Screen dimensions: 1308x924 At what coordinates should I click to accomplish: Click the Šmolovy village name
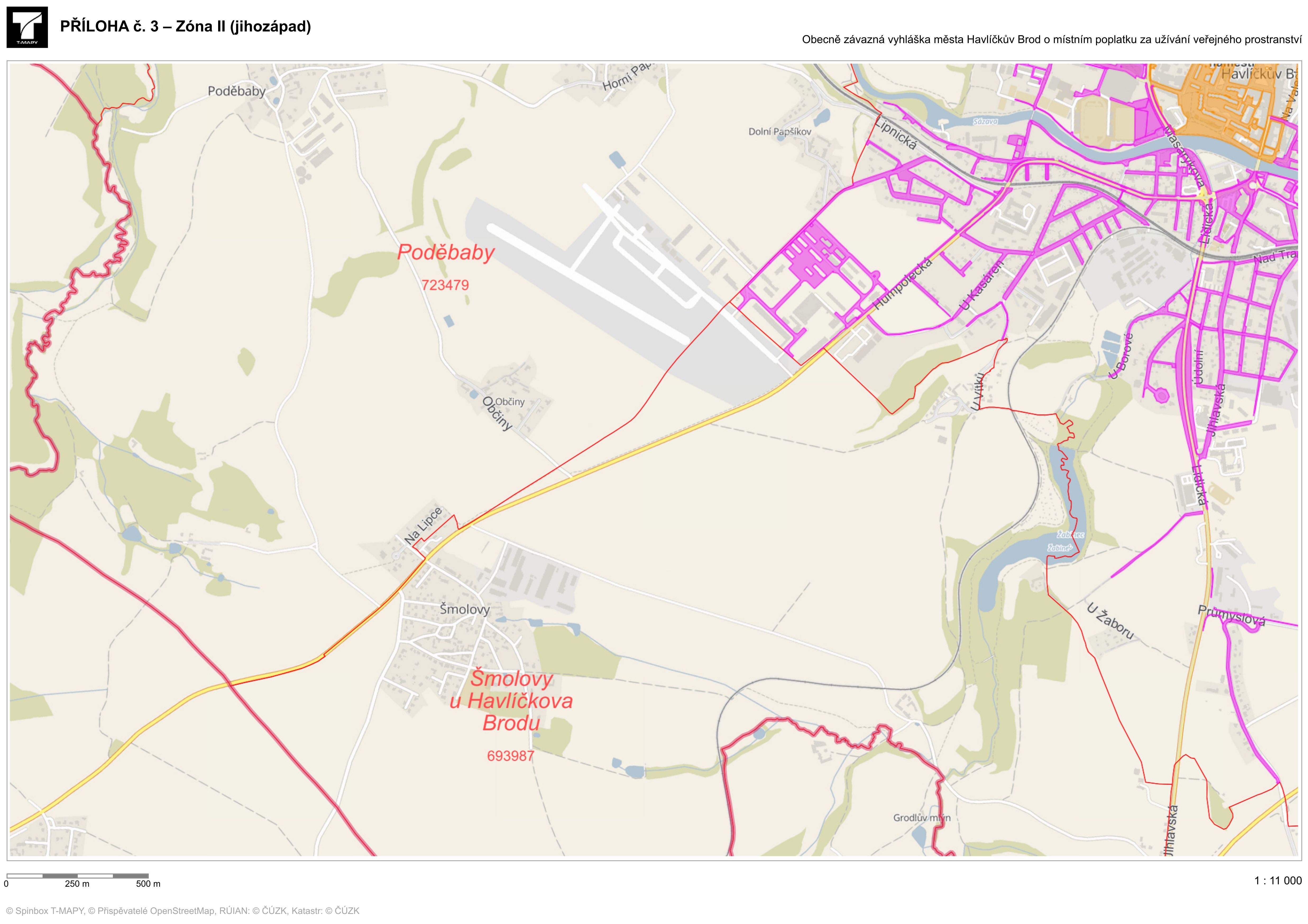pyautogui.click(x=464, y=610)
